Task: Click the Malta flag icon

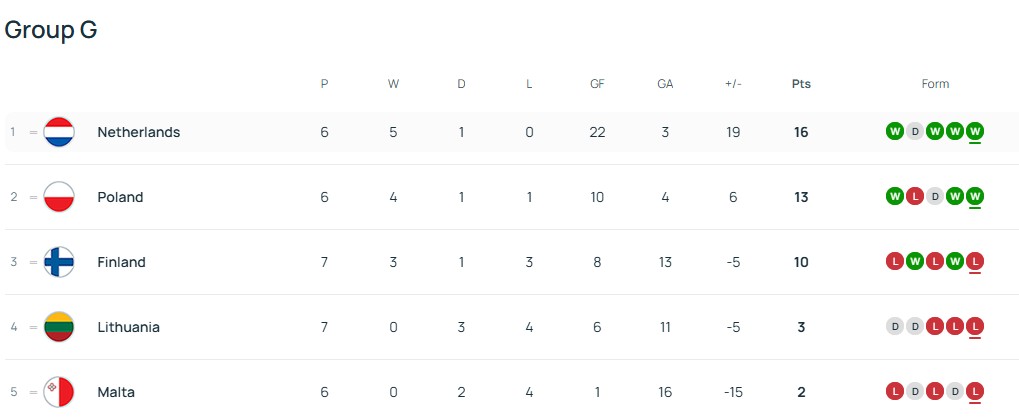Action: pos(59,391)
